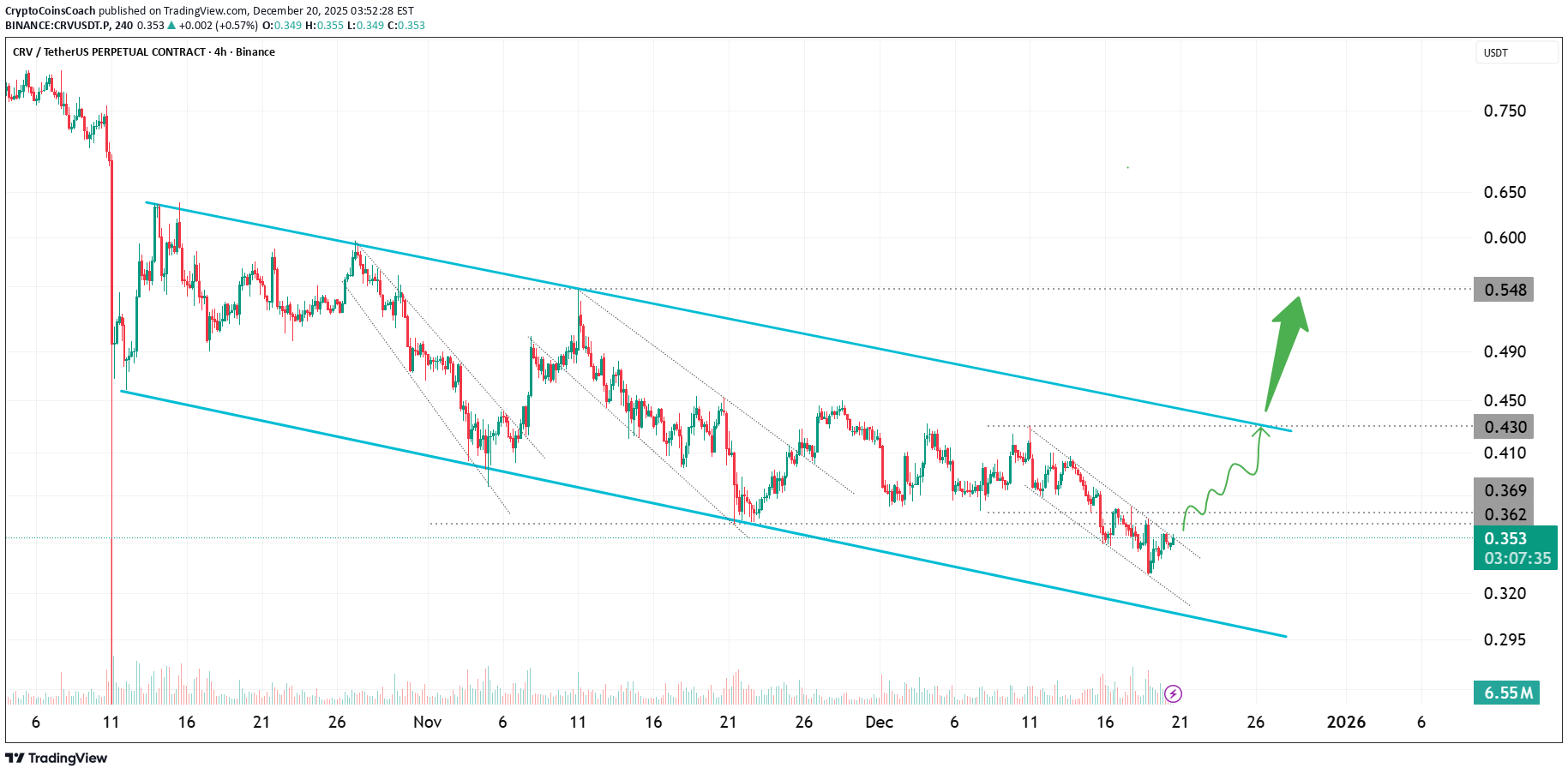Click the small green arrowhead at 0.430

click(x=1260, y=431)
